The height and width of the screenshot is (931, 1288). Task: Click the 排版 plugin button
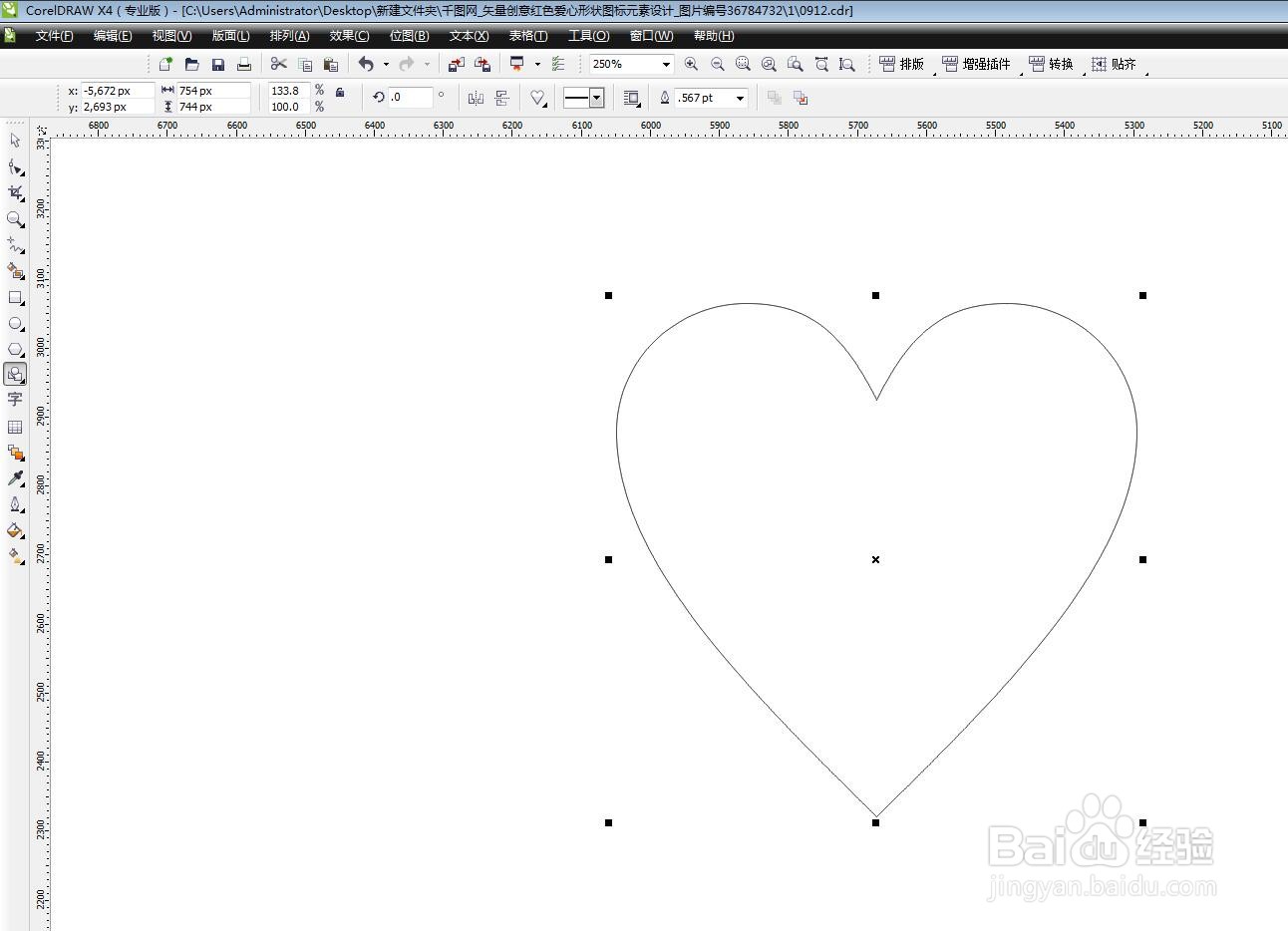pyautogui.click(x=902, y=64)
